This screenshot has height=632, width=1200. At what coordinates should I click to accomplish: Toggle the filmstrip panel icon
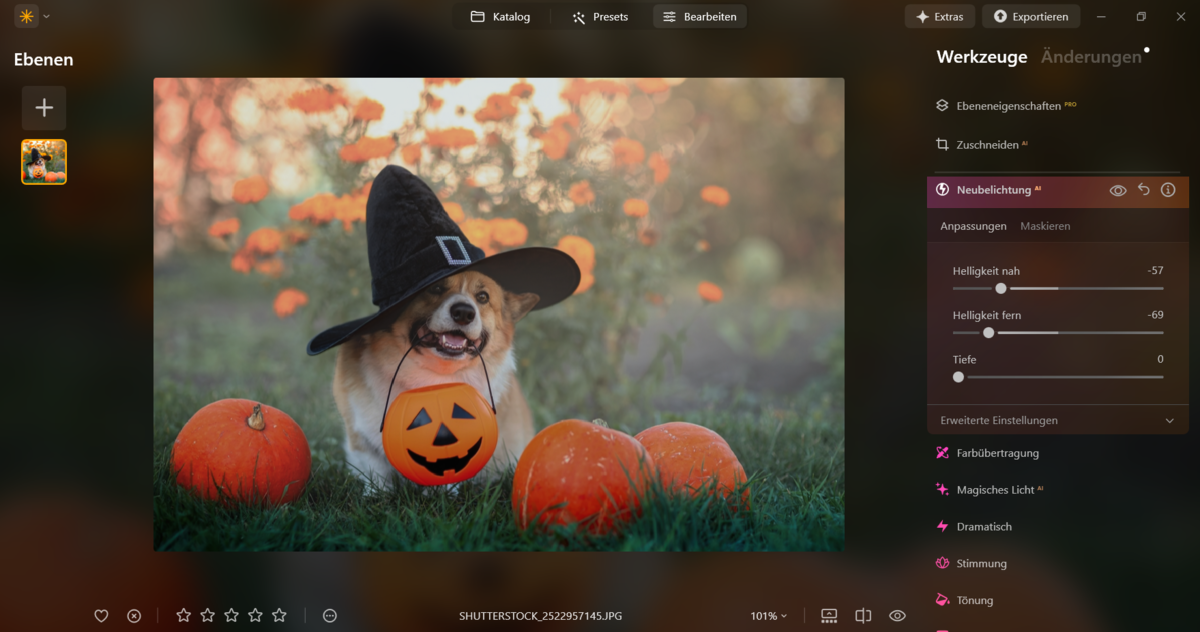pos(828,616)
